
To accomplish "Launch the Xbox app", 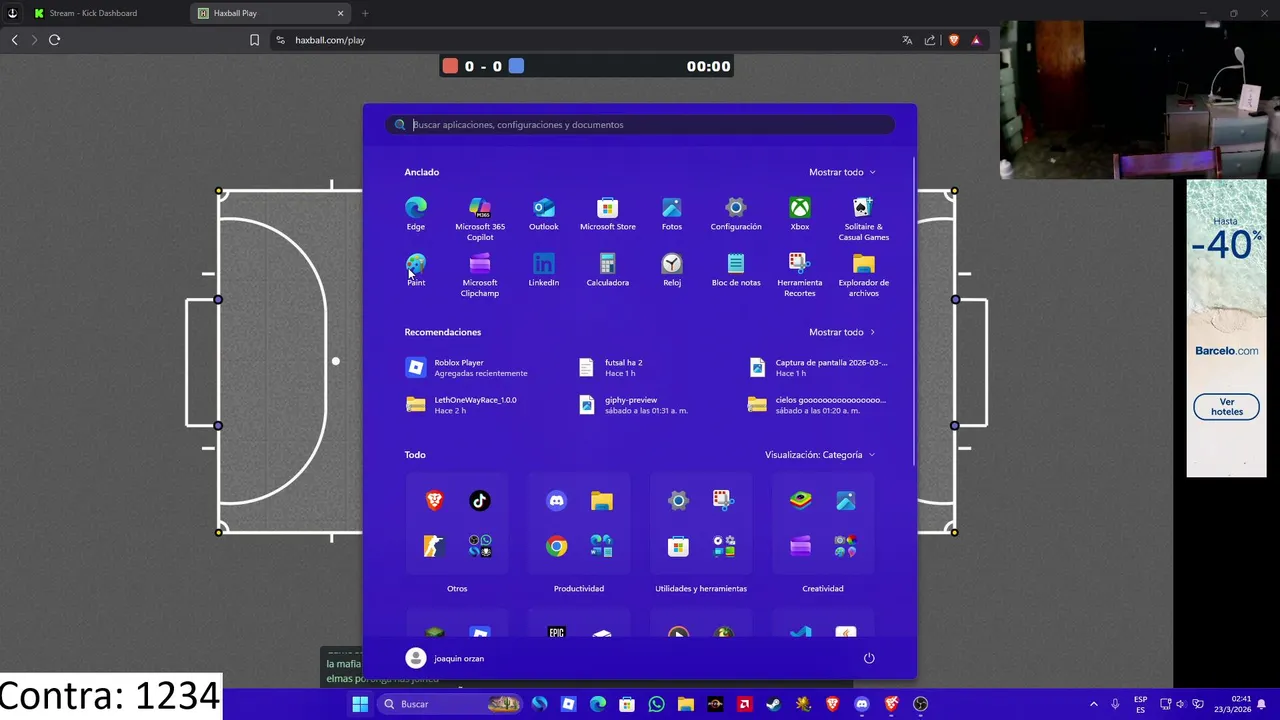I will click(800, 213).
